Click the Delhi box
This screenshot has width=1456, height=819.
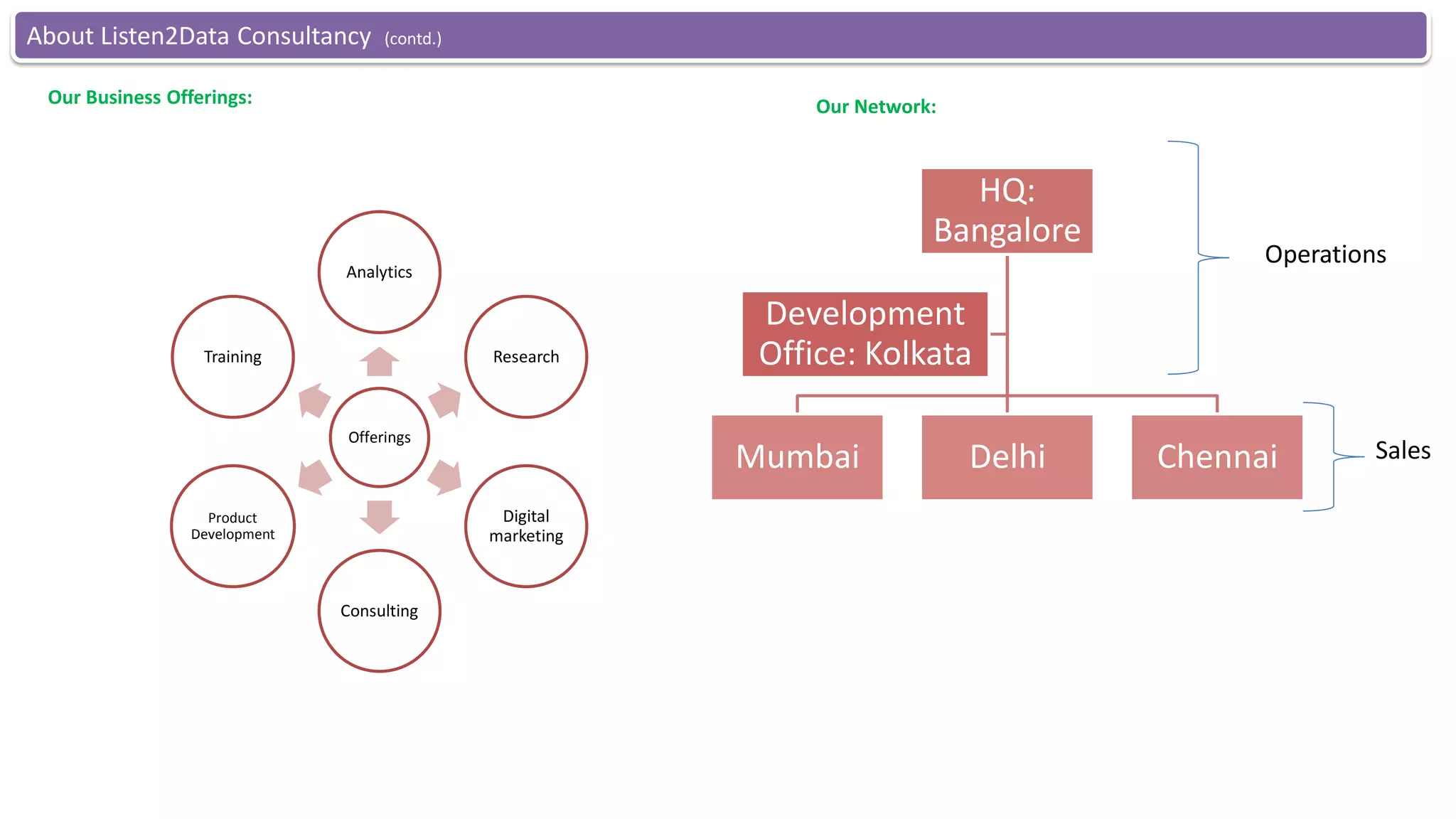[x=1007, y=457]
